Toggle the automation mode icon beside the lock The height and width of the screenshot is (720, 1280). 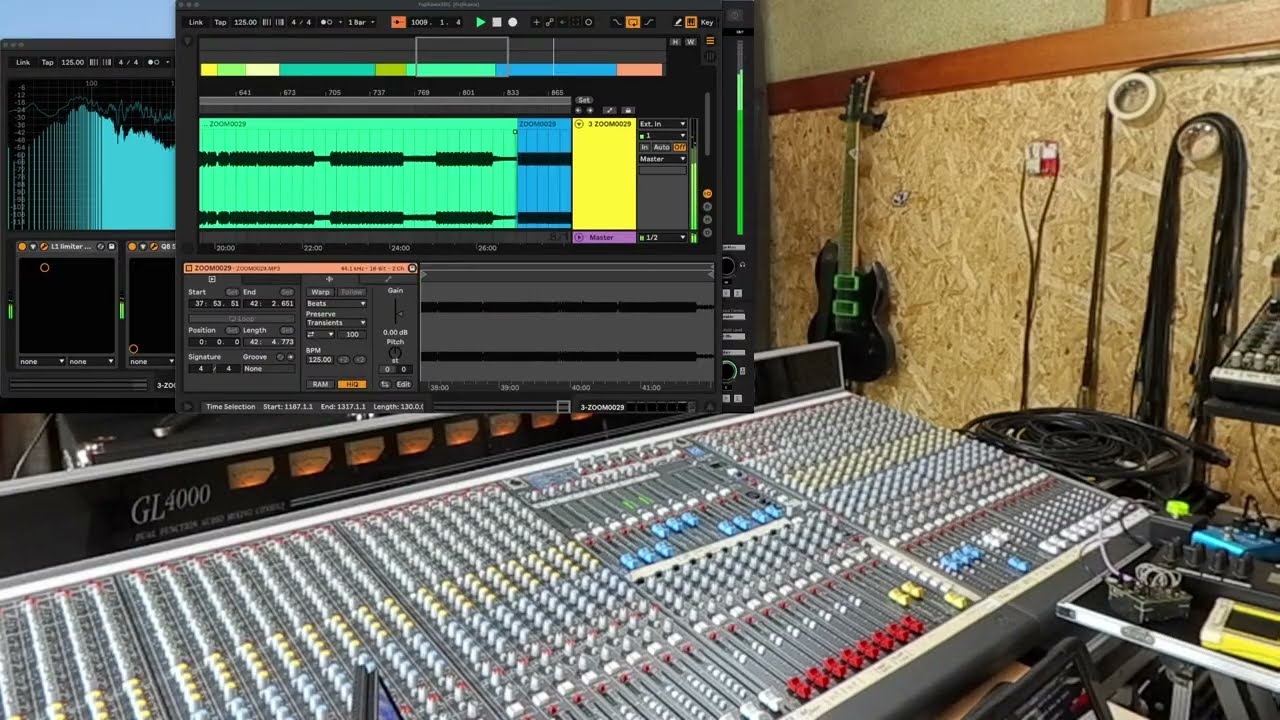pos(610,111)
